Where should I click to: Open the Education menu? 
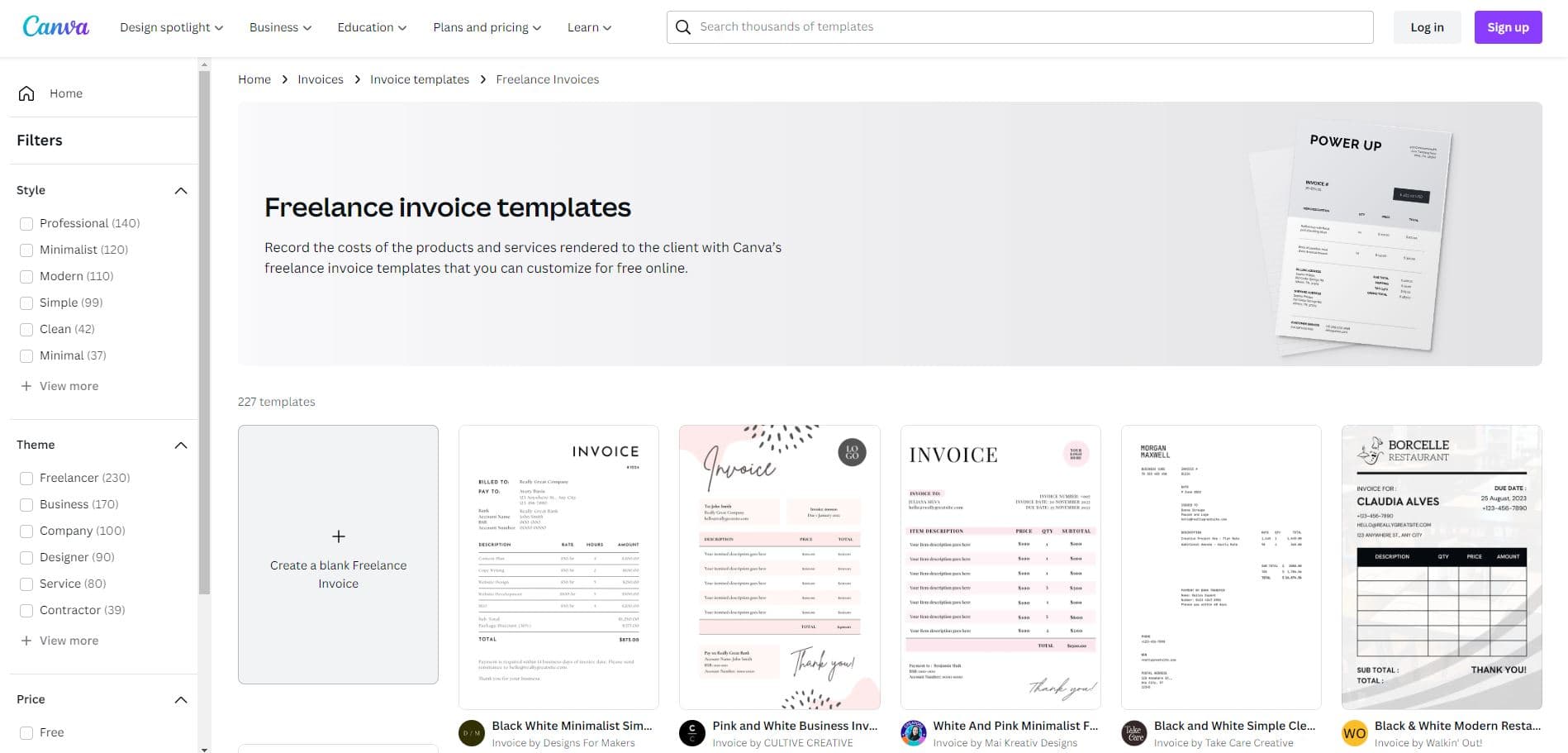[372, 27]
